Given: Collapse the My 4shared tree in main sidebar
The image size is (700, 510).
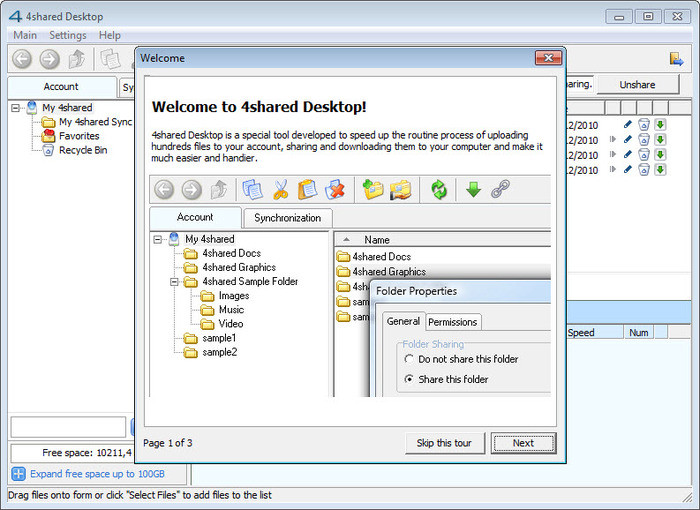Looking at the screenshot, I should pos(16,108).
